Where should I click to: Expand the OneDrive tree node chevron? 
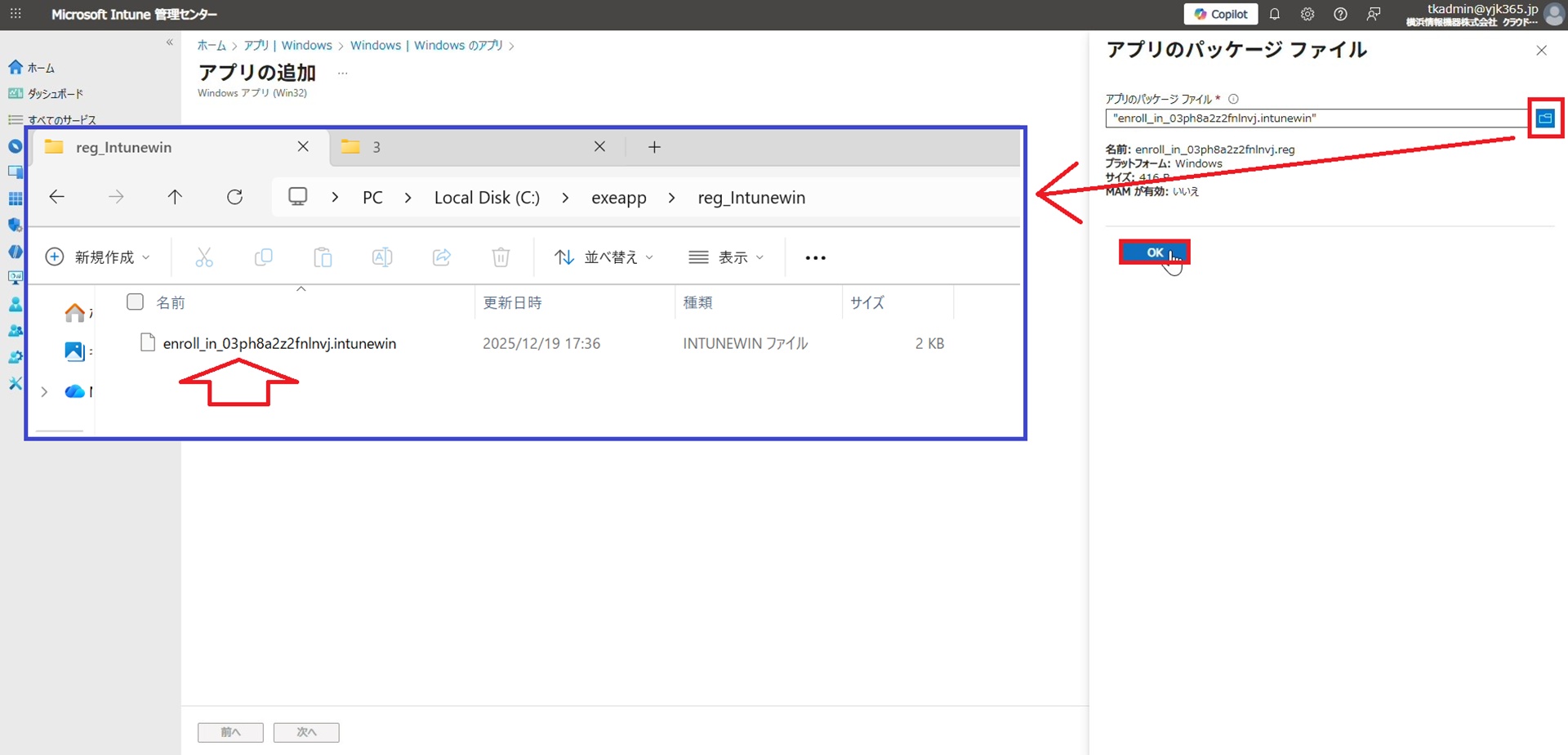[x=44, y=392]
